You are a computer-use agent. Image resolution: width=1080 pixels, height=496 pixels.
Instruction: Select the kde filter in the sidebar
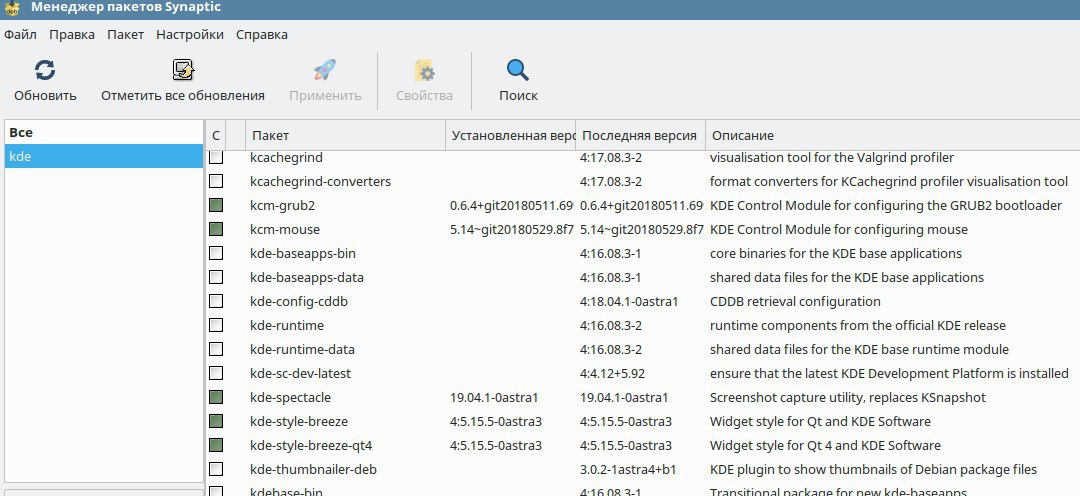tap(104, 156)
